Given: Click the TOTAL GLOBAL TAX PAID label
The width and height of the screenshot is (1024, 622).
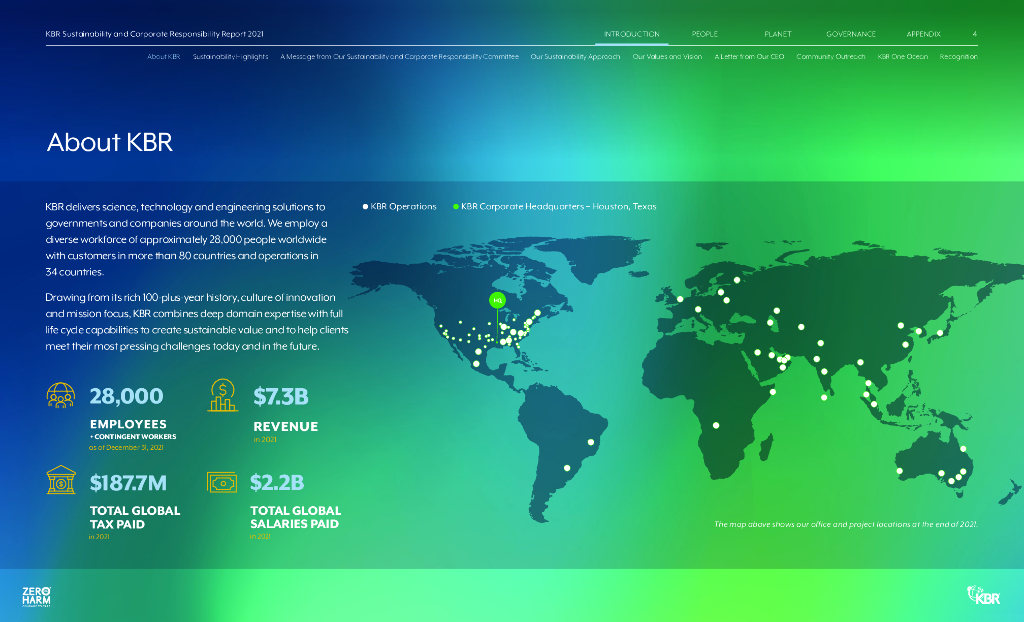Looking at the screenshot, I should 135,517.
